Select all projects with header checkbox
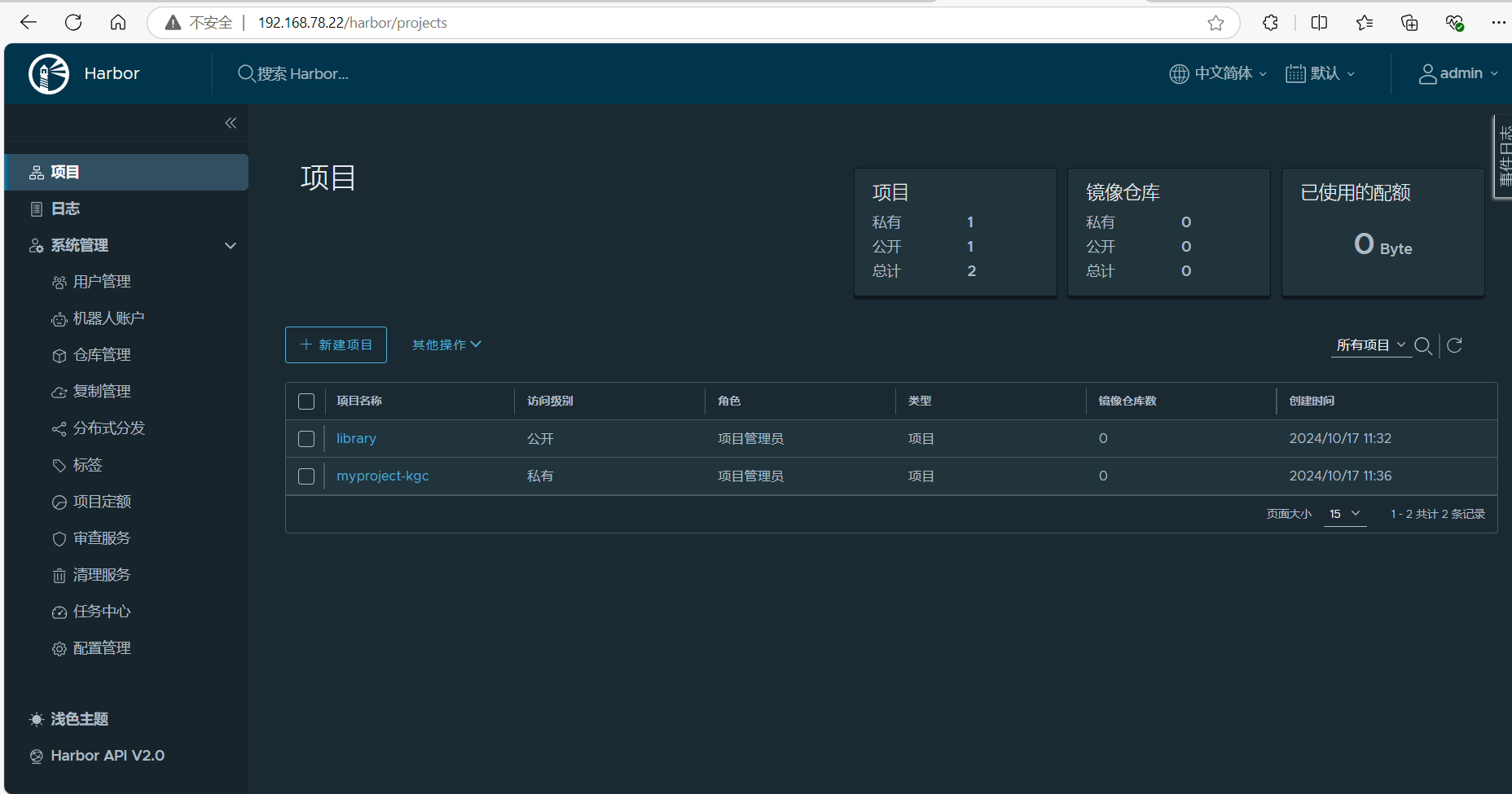 click(306, 401)
